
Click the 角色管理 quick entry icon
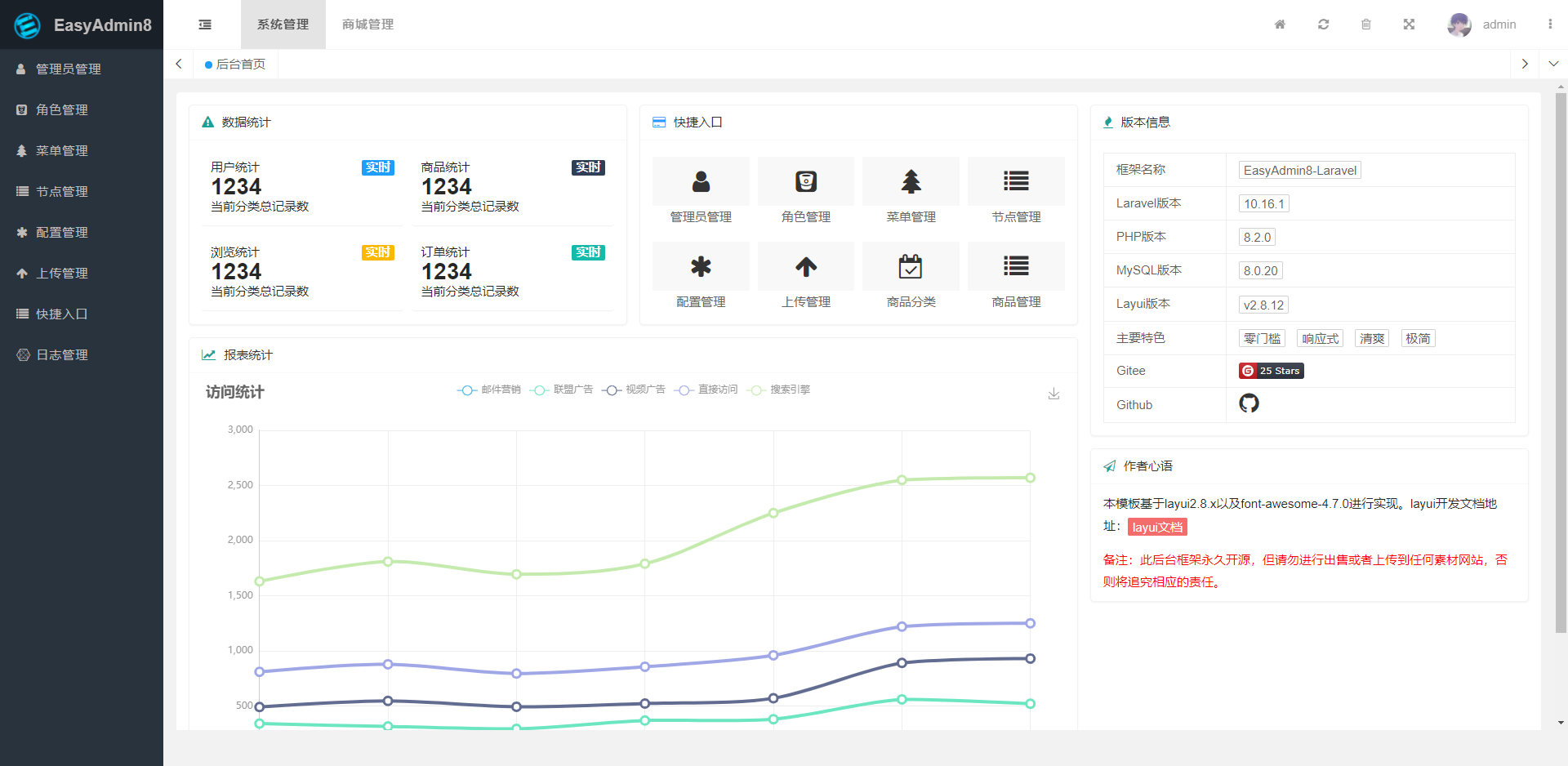coord(806,181)
